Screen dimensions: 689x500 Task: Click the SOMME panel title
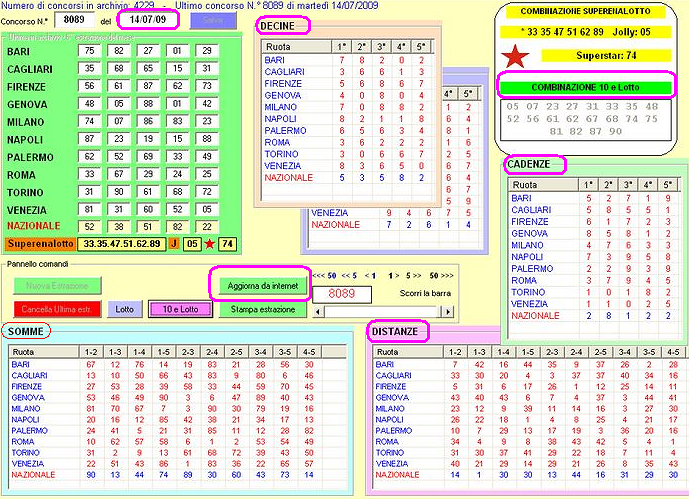click(x=25, y=332)
